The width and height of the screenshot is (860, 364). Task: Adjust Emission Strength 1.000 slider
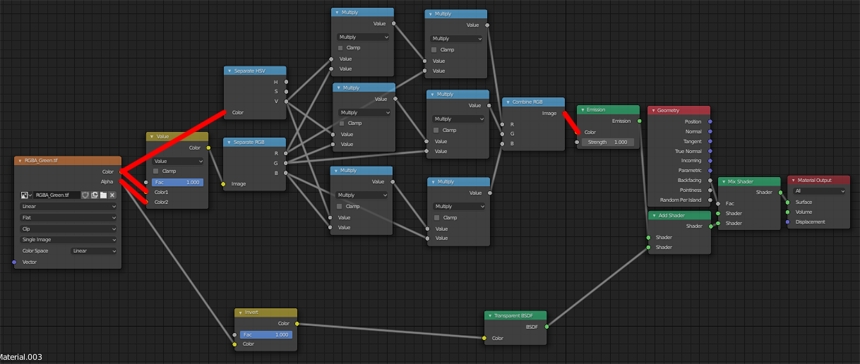(x=607, y=142)
